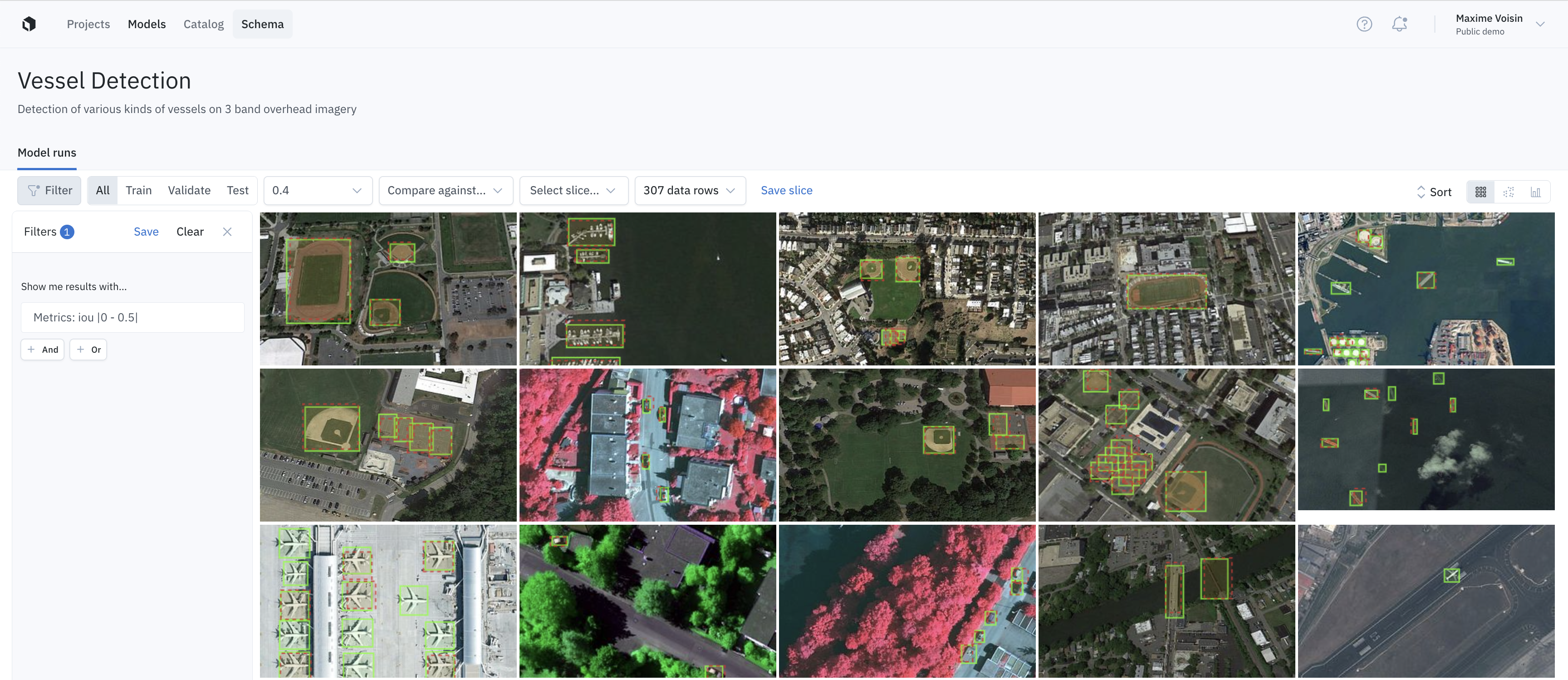Switch to embeddings scatter view icon

(x=1509, y=192)
